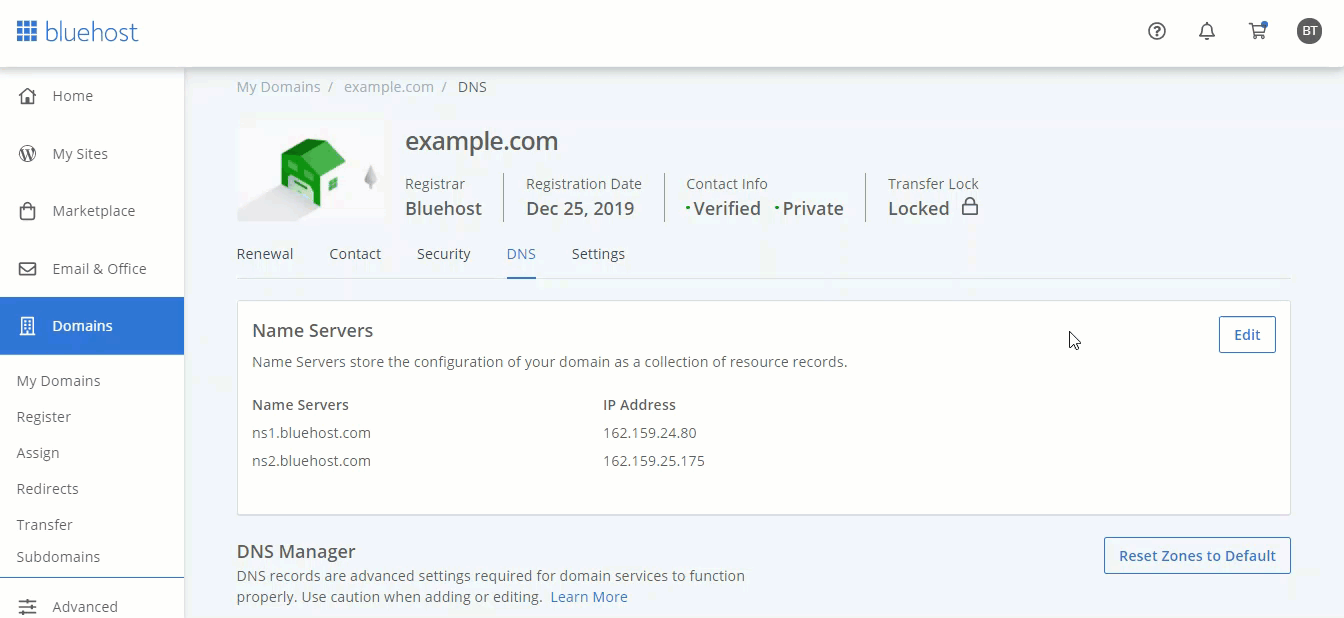Open Advanced via the sliders icon
1344x618 pixels.
(x=28, y=606)
